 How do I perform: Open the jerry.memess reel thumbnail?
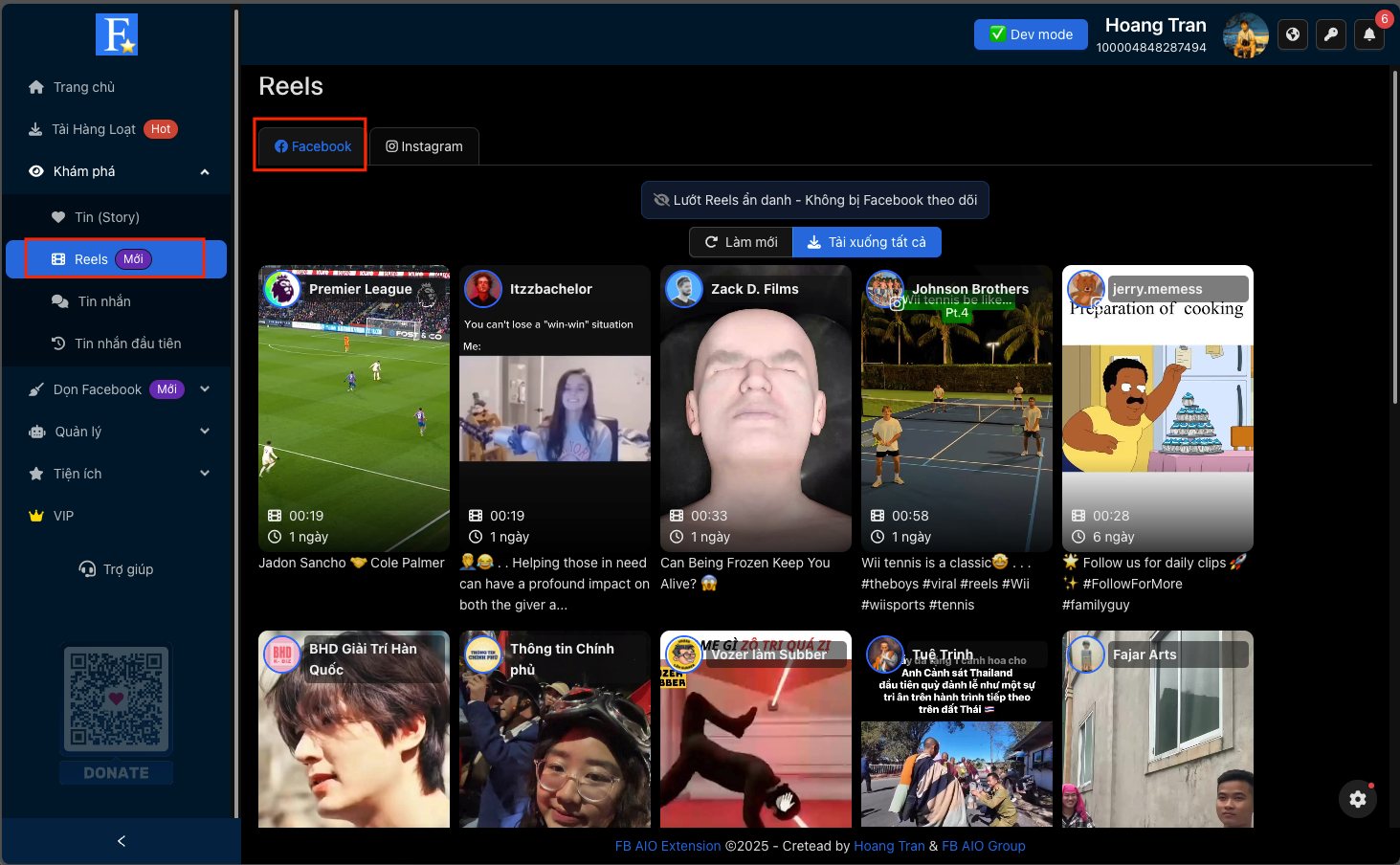tap(1158, 409)
